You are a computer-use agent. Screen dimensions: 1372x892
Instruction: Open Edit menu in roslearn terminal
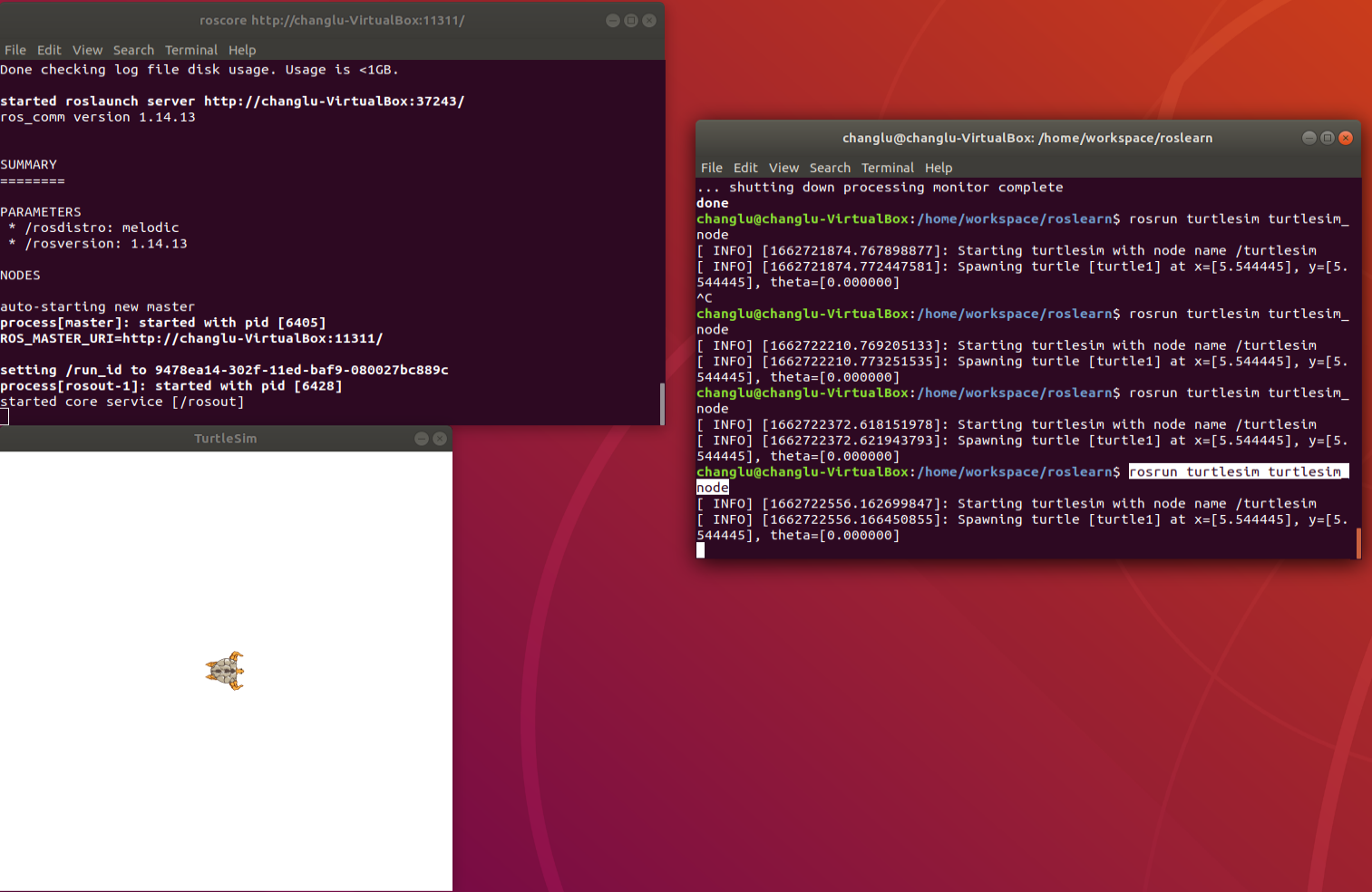[x=745, y=168]
